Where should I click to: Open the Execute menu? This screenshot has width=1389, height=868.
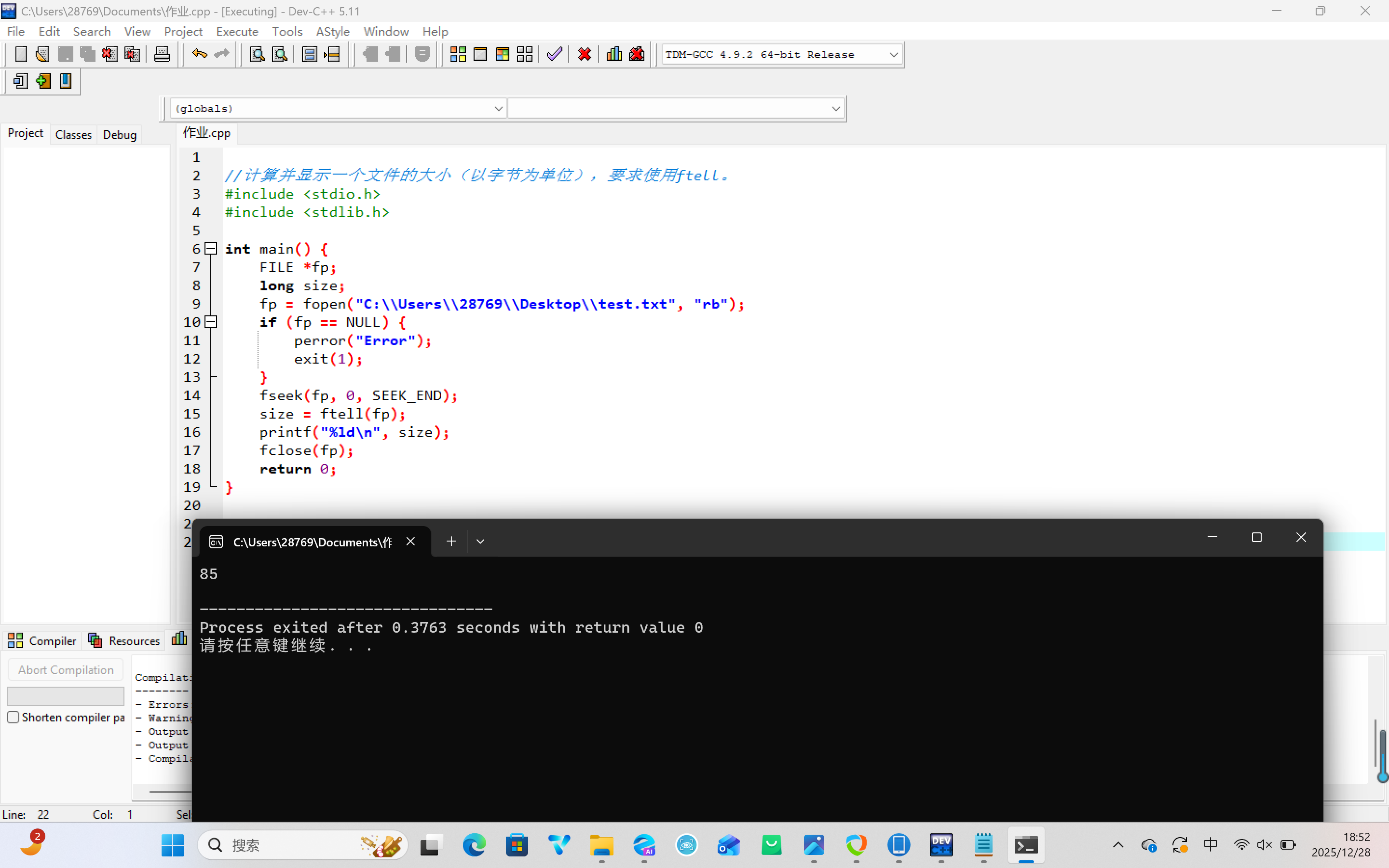(236, 31)
